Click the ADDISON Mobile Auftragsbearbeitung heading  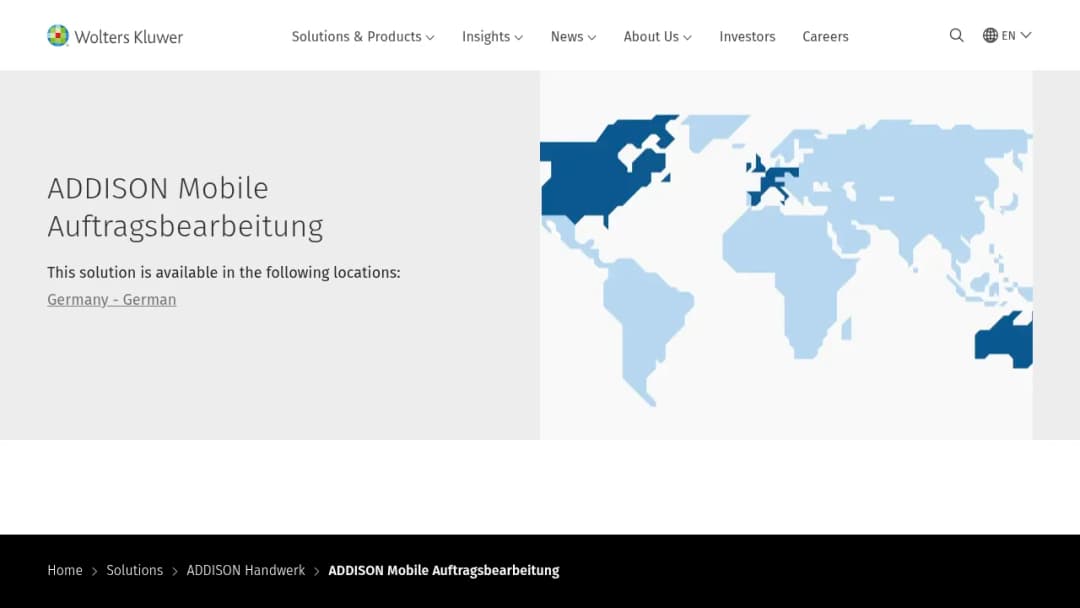click(185, 207)
